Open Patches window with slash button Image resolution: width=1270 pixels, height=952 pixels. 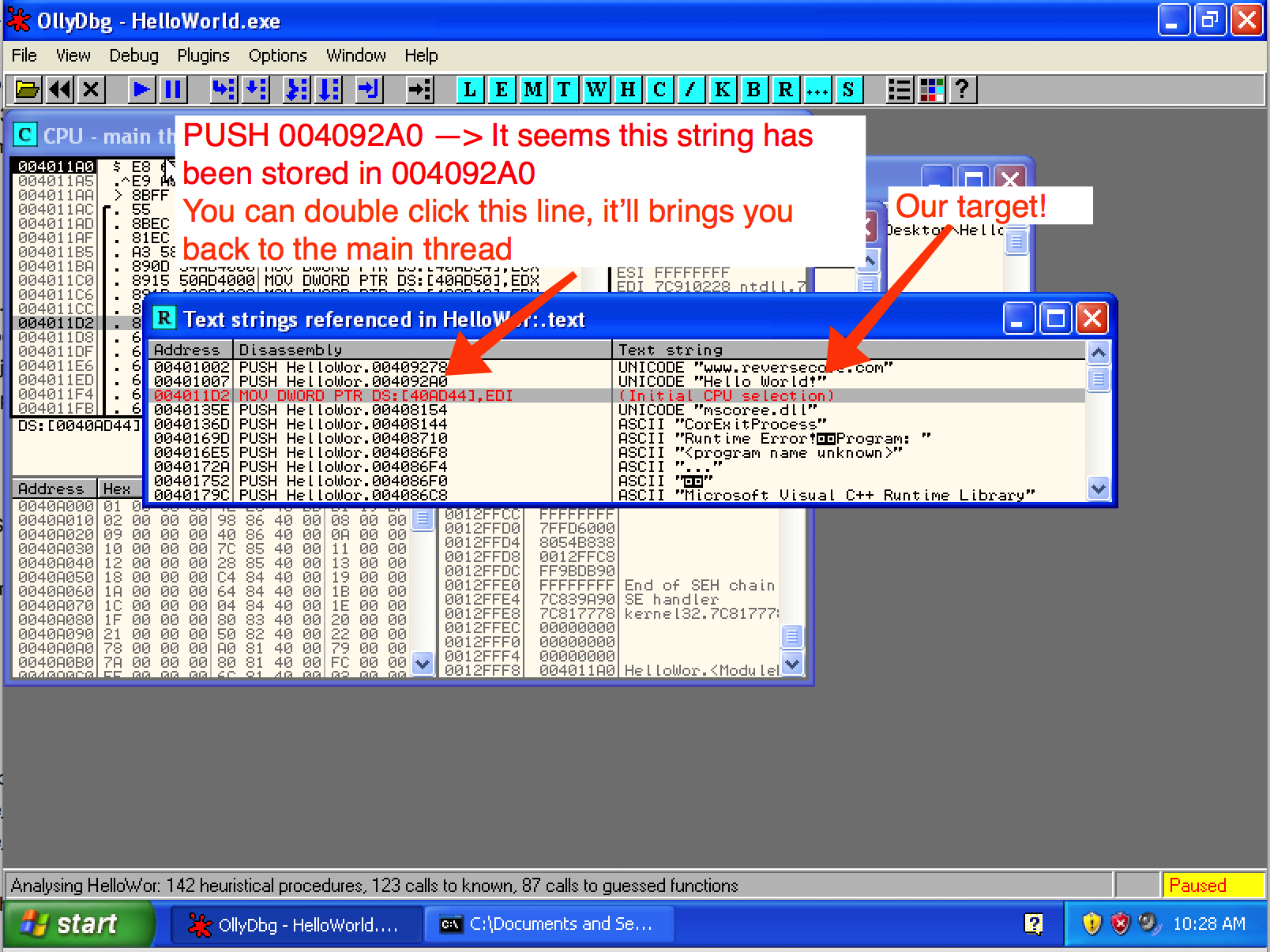pyautogui.click(x=691, y=89)
